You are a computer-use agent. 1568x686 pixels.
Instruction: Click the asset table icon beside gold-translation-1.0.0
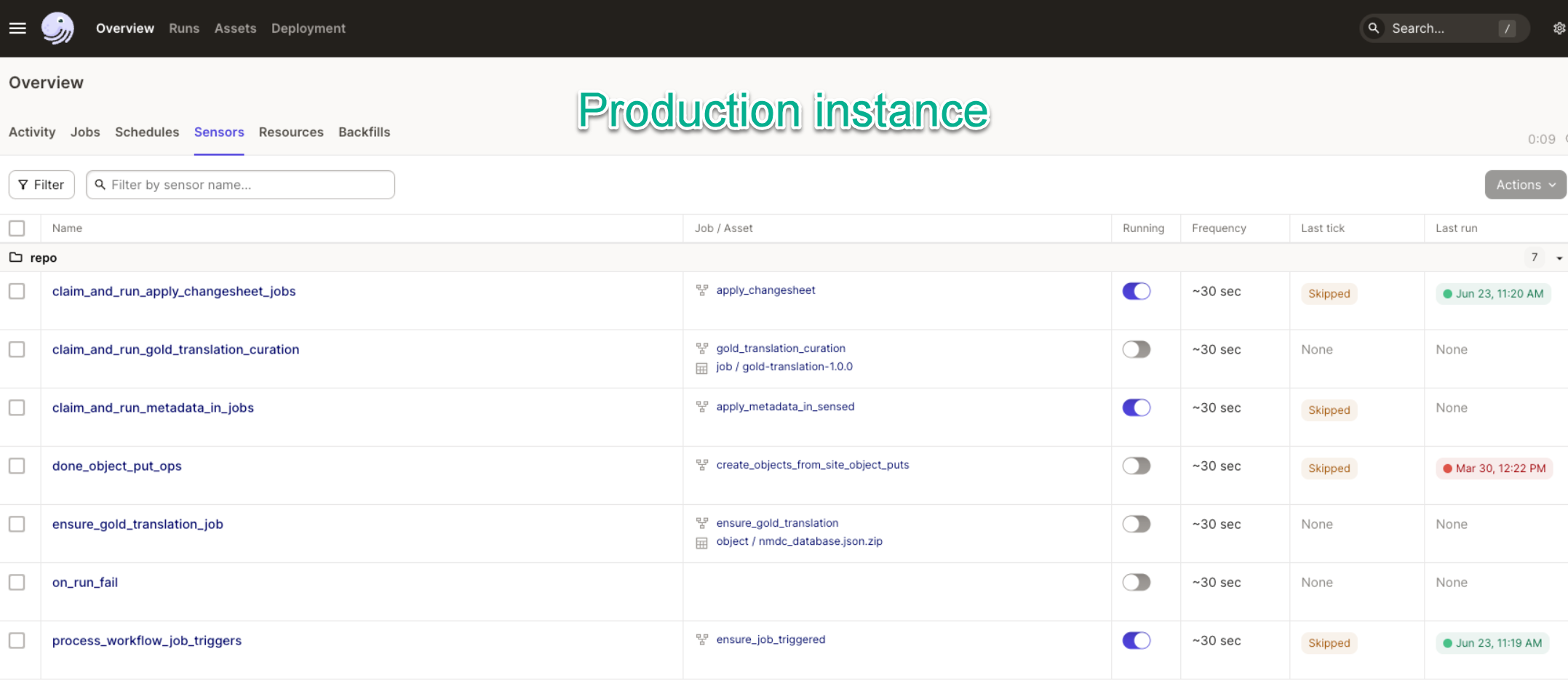(702, 368)
